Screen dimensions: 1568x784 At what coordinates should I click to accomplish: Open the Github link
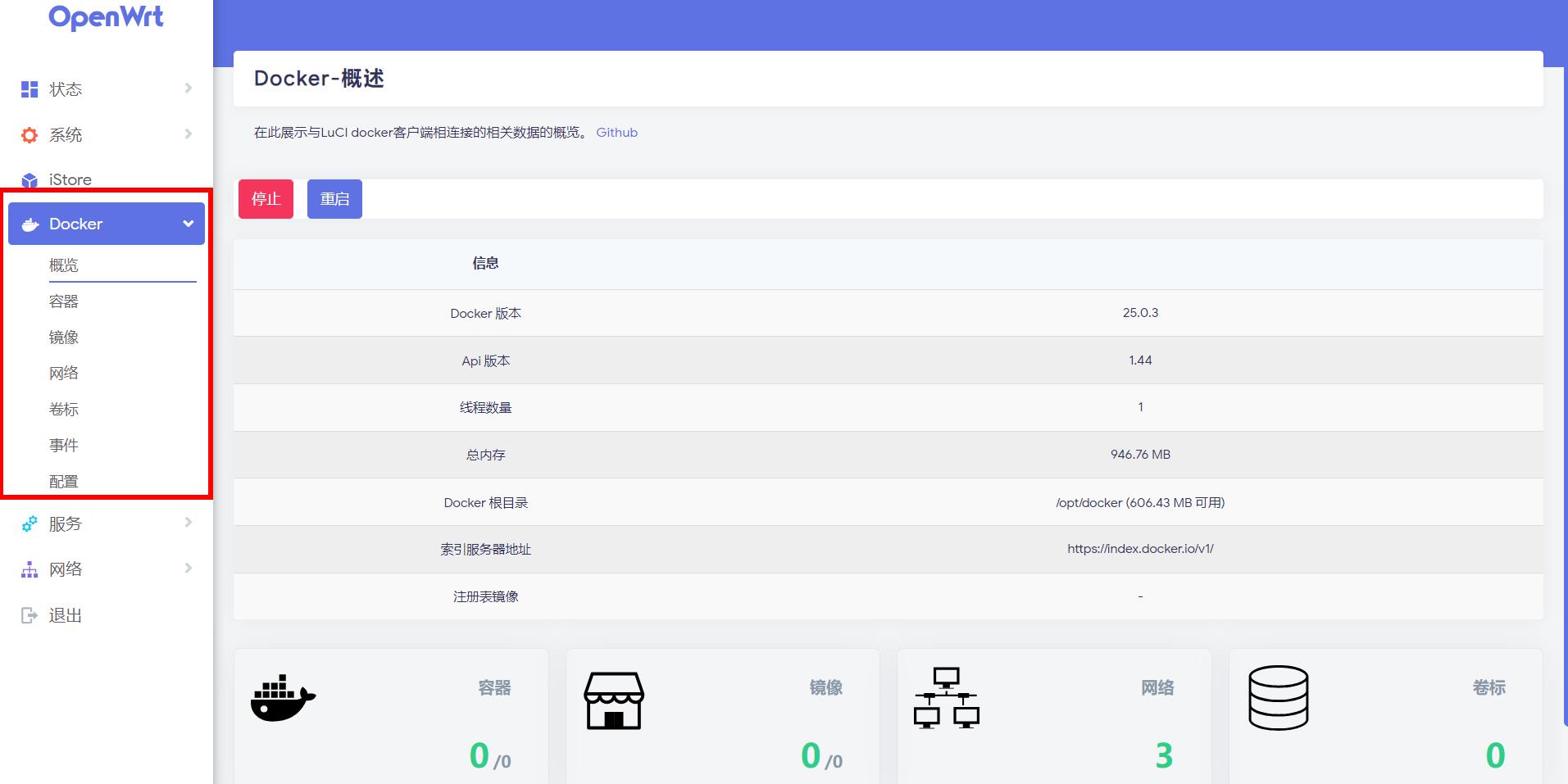pyautogui.click(x=616, y=133)
